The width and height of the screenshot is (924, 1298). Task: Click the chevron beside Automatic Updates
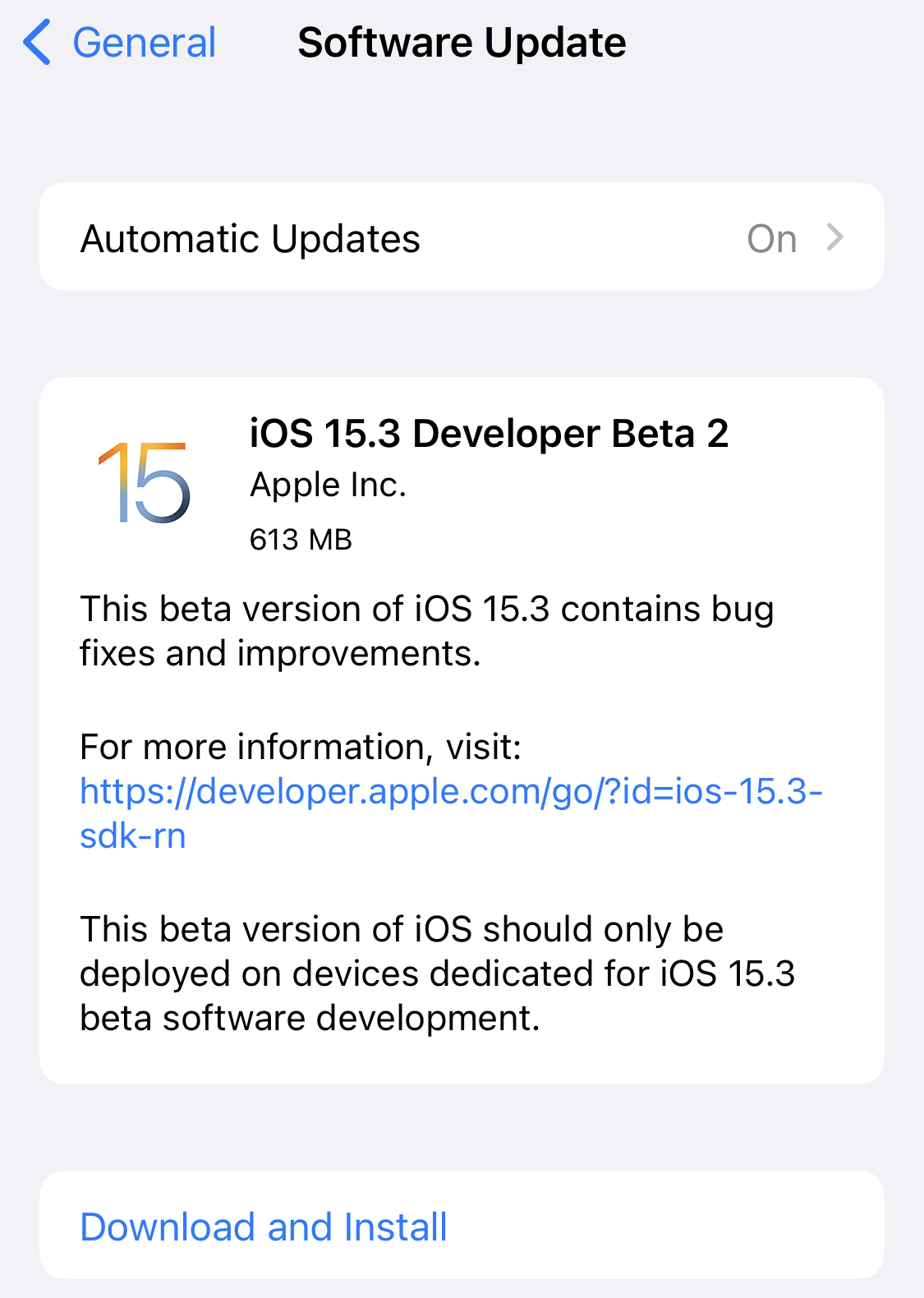[x=835, y=237]
